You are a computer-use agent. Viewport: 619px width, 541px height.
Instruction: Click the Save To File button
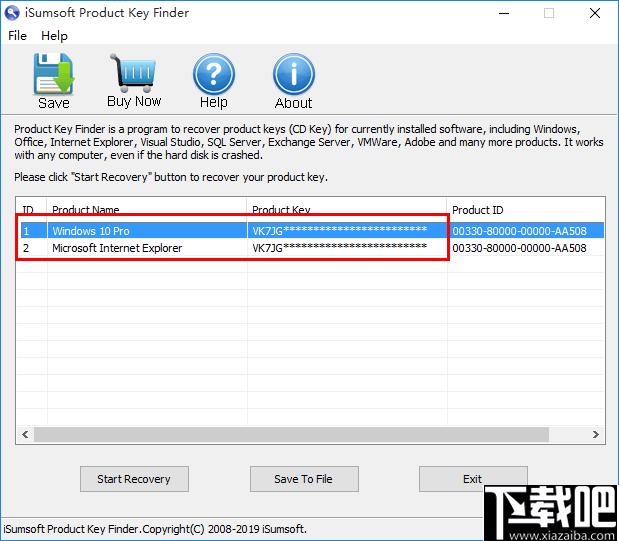(x=304, y=479)
